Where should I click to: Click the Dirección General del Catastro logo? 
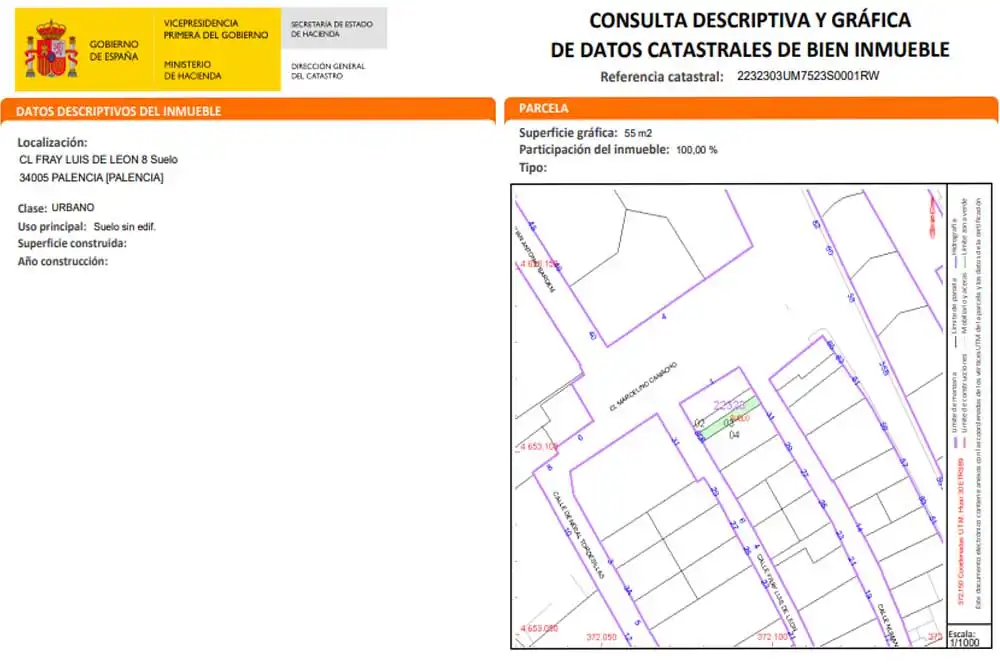point(328,71)
